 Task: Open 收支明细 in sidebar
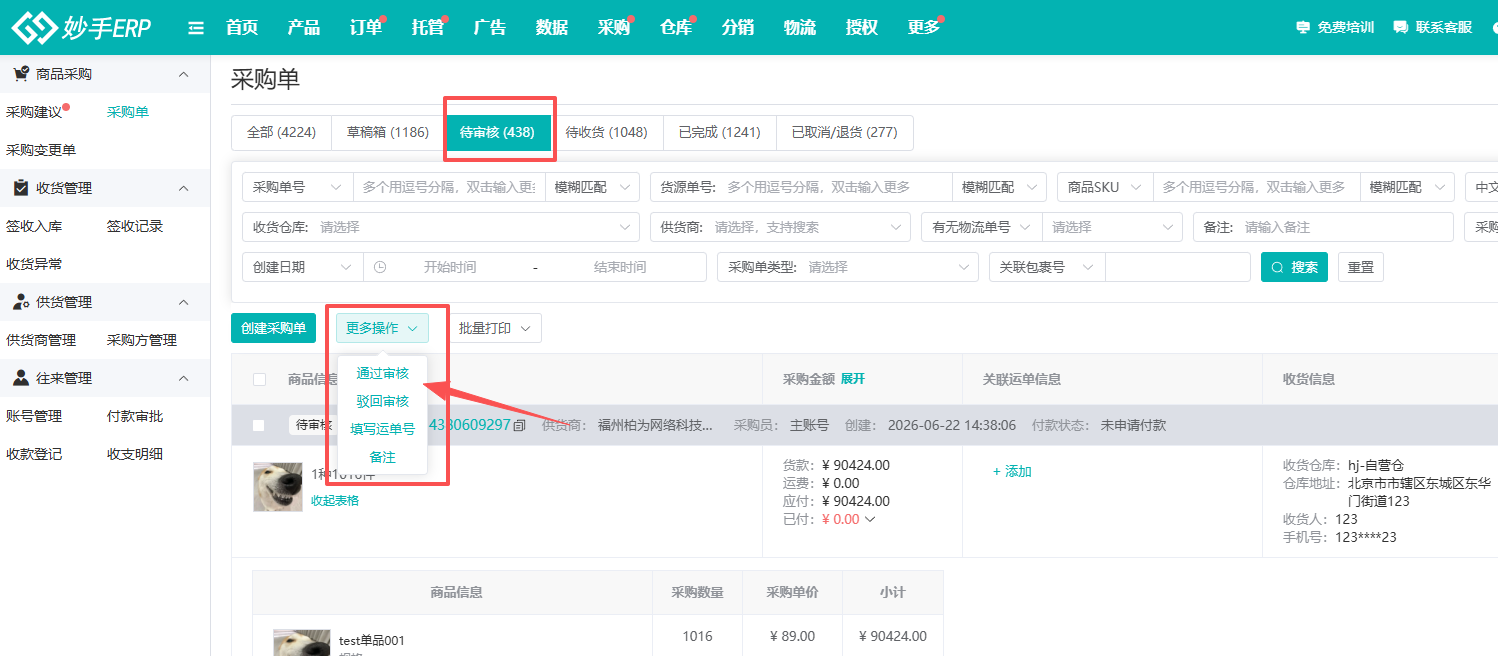pos(135,455)
